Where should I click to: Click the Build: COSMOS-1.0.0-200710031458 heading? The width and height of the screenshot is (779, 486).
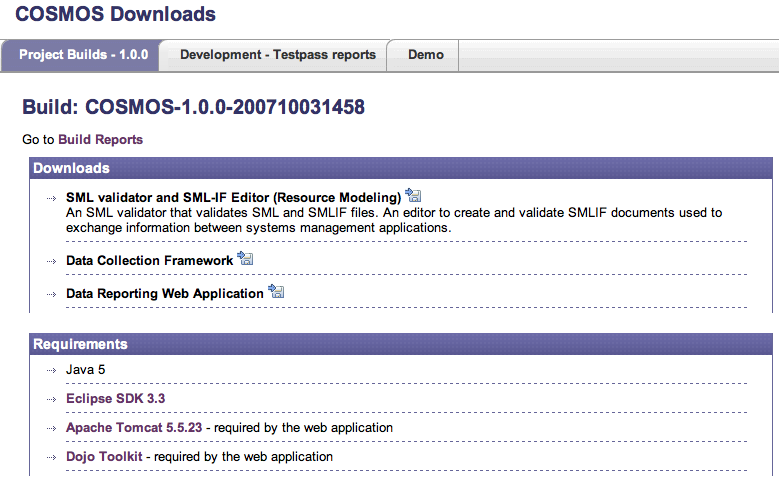pyautogui.click(x=193, y=107)
